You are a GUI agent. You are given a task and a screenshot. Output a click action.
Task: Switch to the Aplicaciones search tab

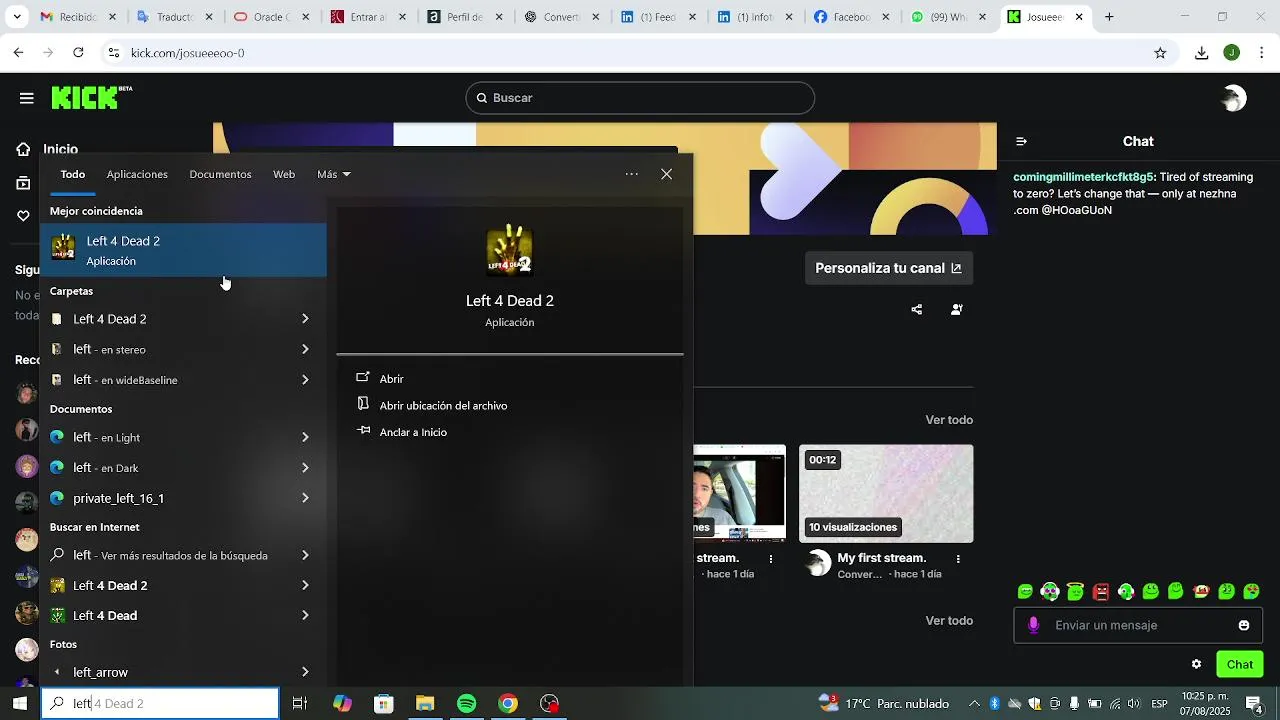tap(137, 174)
